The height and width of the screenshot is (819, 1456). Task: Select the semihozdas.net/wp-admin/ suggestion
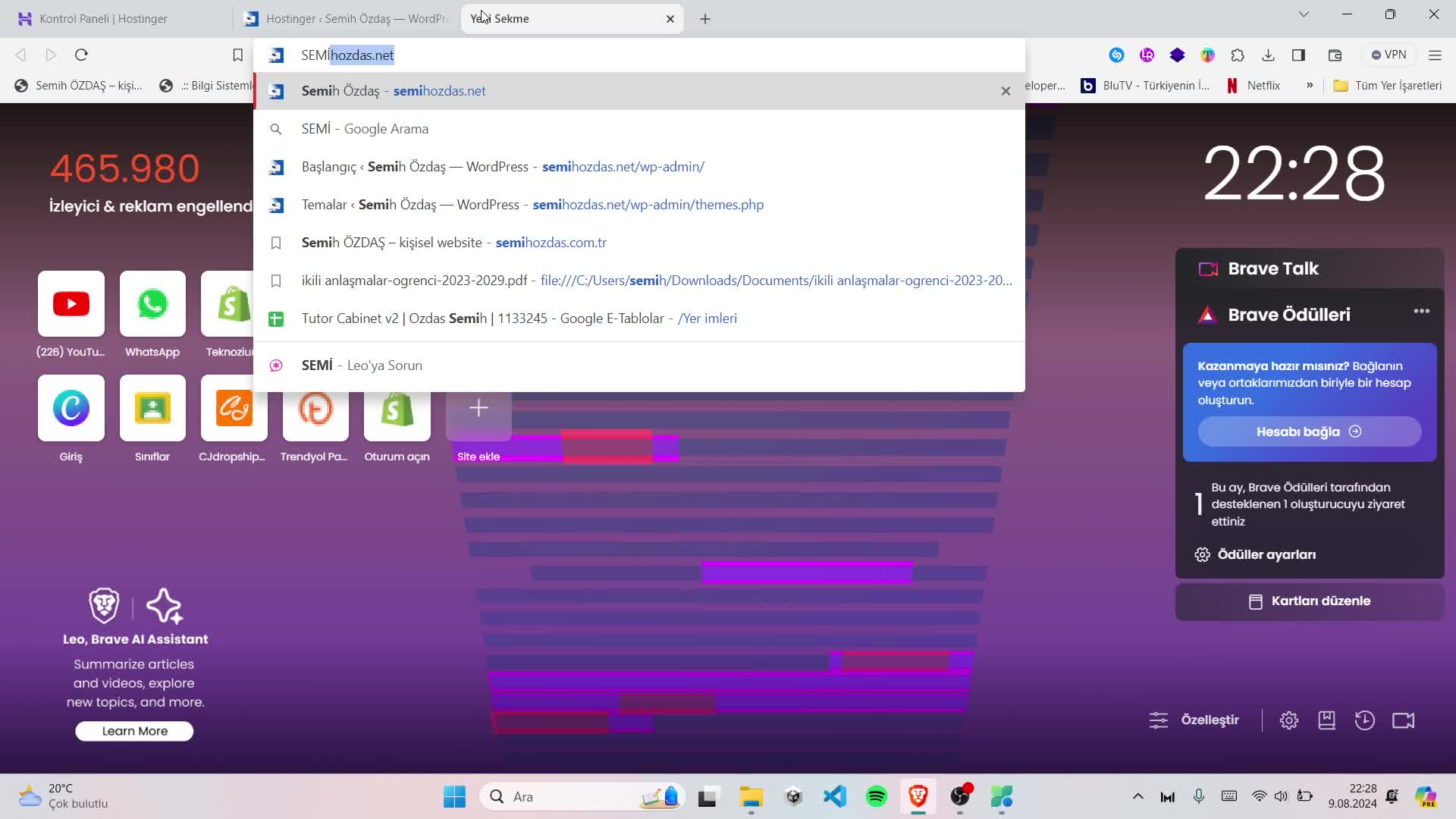tap(639, 167)
